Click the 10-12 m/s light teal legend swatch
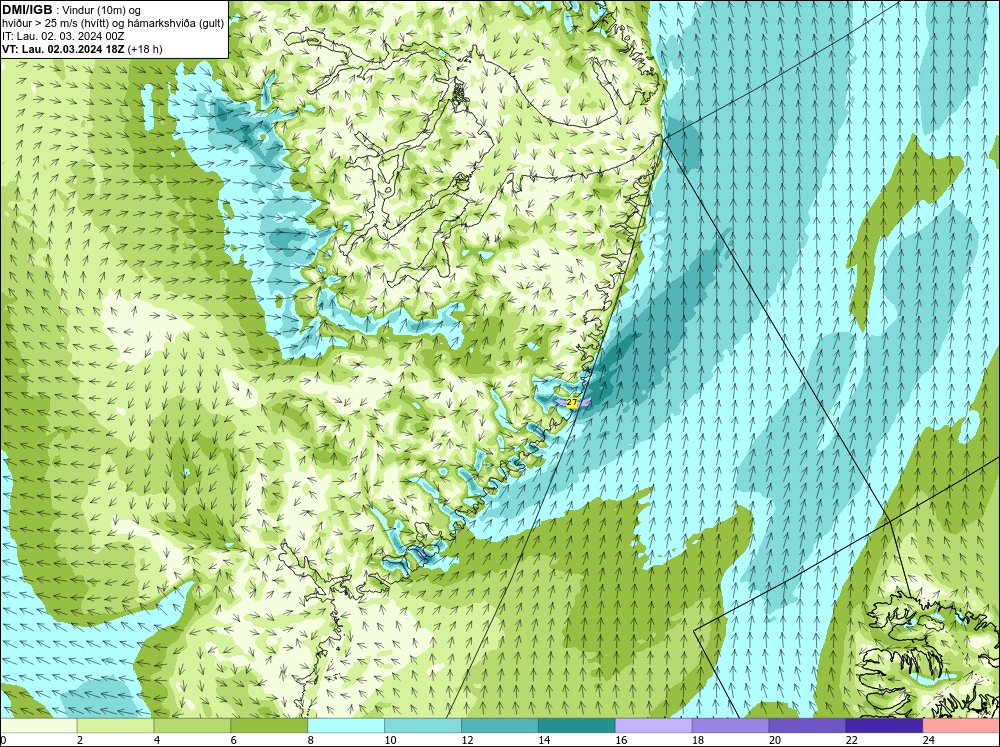 (423, 726)
